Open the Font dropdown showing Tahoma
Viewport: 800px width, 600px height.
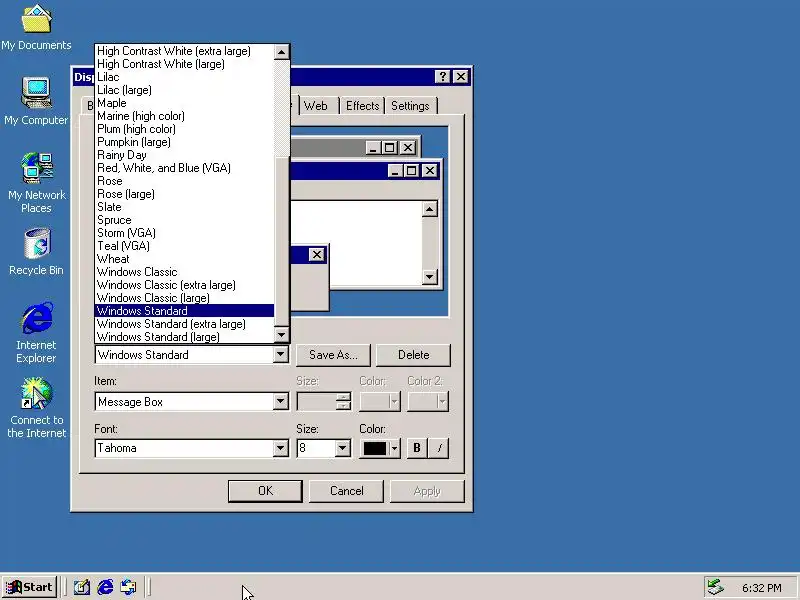(281, 448)
